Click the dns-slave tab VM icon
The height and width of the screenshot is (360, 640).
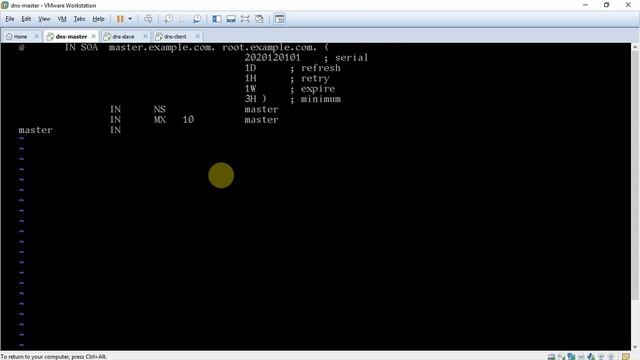pyautogui.click(x=107, y=36)
